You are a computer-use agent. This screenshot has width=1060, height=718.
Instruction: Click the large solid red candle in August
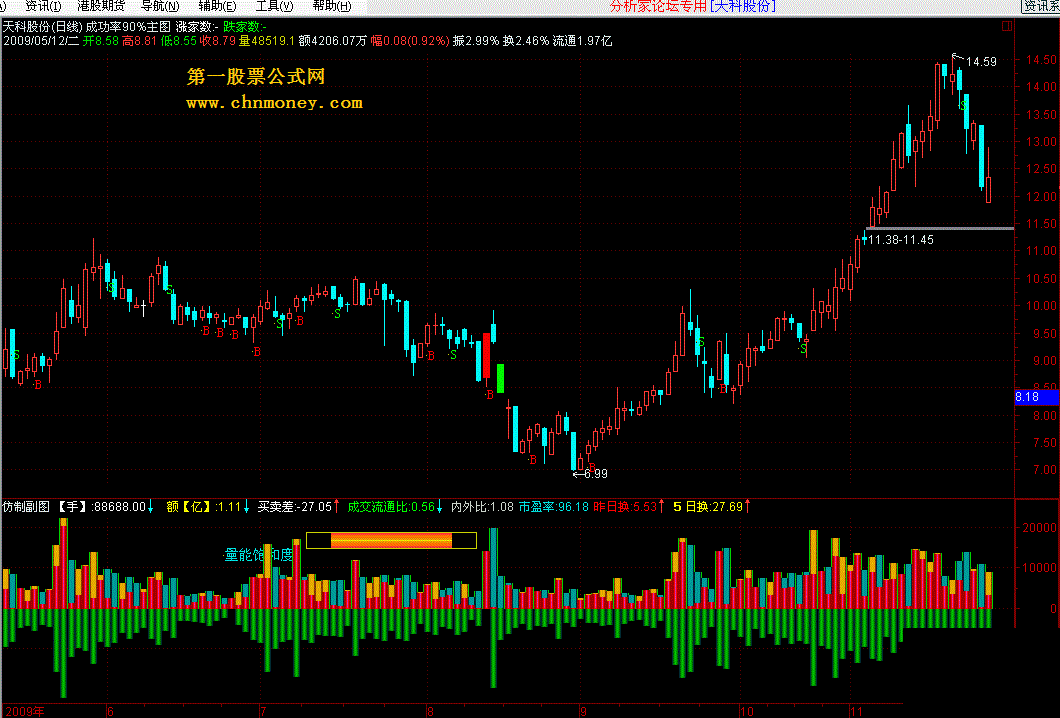[x=486, y=356]
